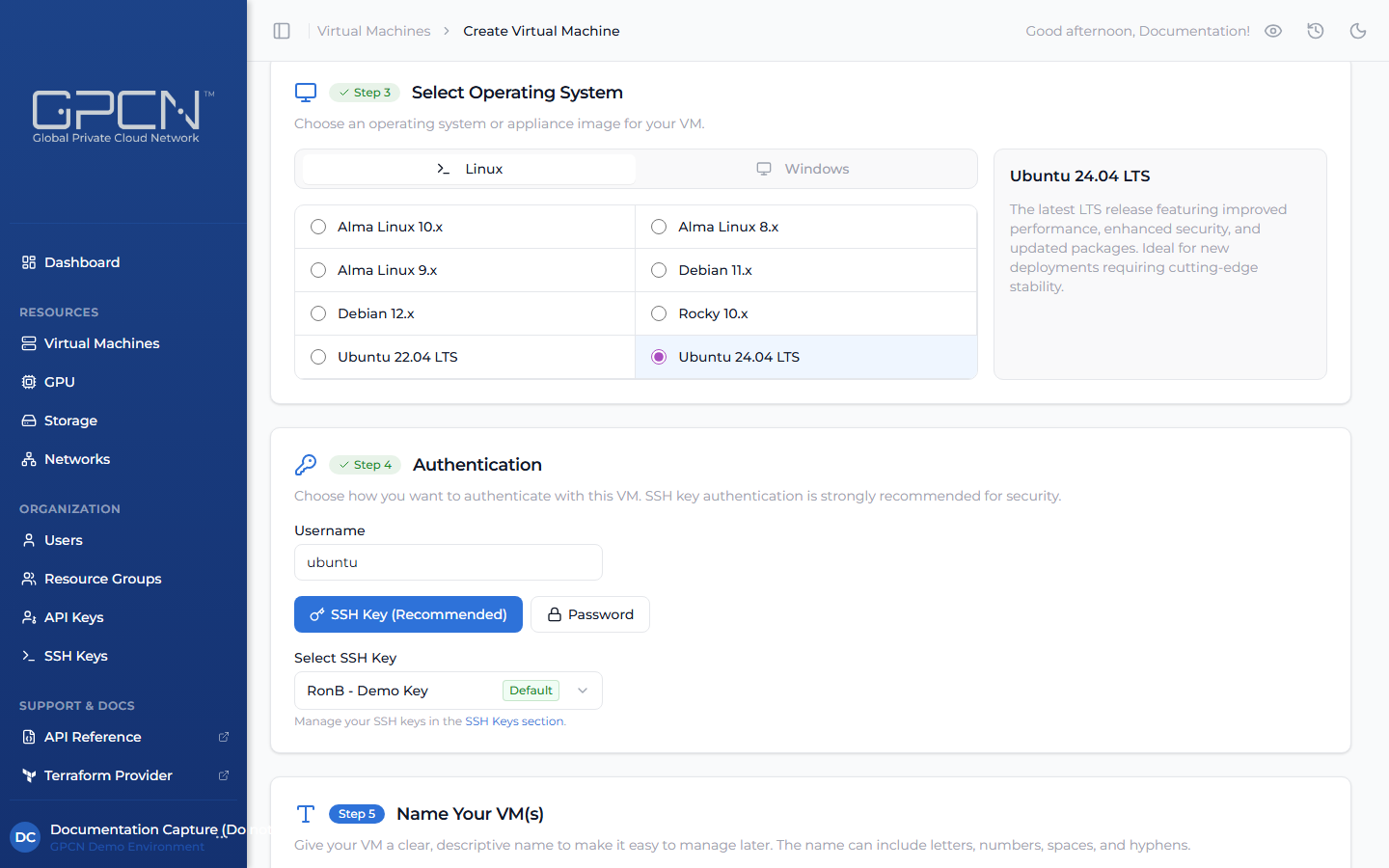Image resolution: width=1389 pixels, height=868 pixels.
Task: Click the Virtual Machines server icon
Action: [x=29, y=343]
